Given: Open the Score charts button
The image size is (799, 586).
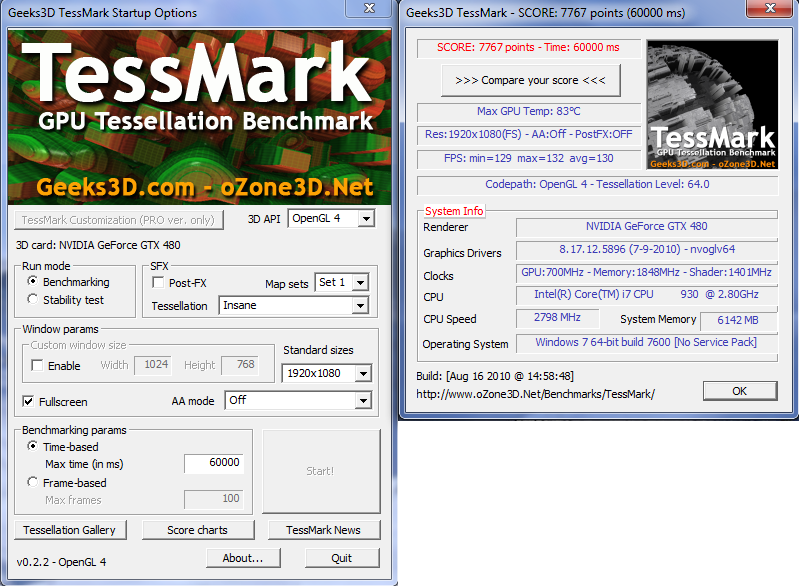Looking at the screenshot, I should tap(198, 530).
